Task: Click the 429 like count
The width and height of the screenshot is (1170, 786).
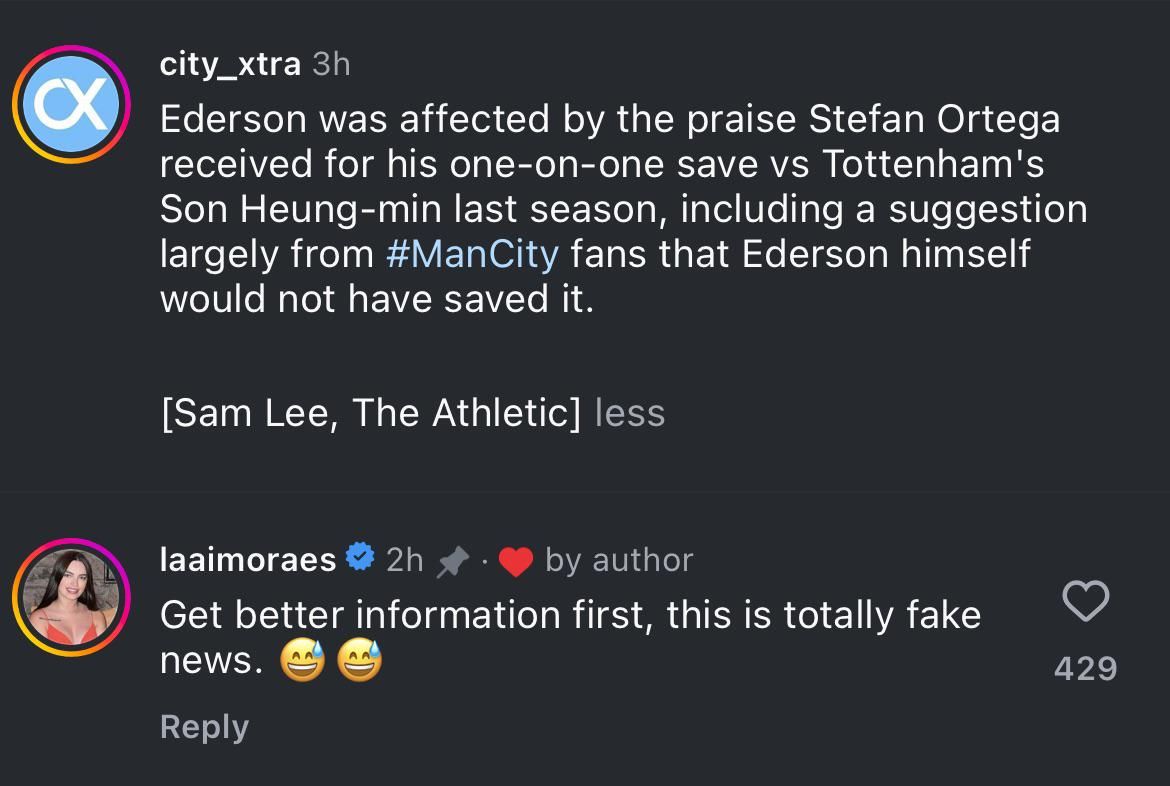Action: click(x=1087, y=669)
